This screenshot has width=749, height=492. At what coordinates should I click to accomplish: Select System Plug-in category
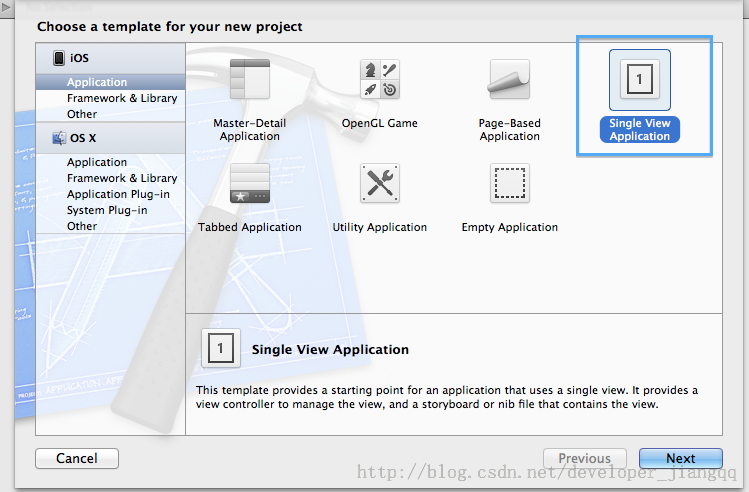point(107,210)
